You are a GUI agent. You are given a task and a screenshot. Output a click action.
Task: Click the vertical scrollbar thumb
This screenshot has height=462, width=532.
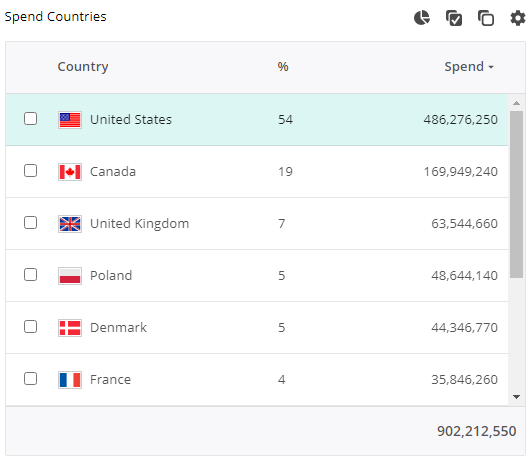516,195
